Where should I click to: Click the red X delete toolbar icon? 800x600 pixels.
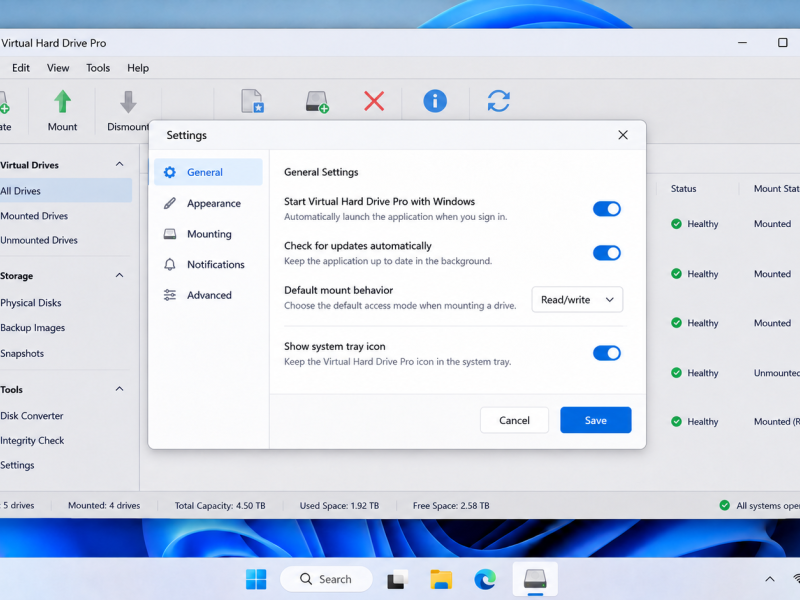(x=374, y=101)
